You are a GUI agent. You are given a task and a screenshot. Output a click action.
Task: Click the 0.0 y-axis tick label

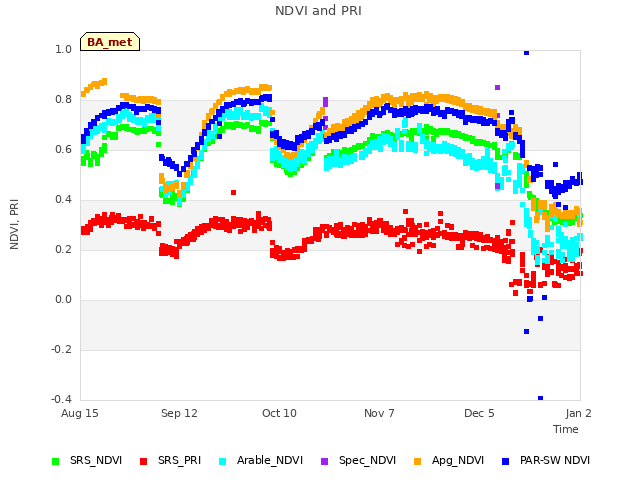pos(63,300)
